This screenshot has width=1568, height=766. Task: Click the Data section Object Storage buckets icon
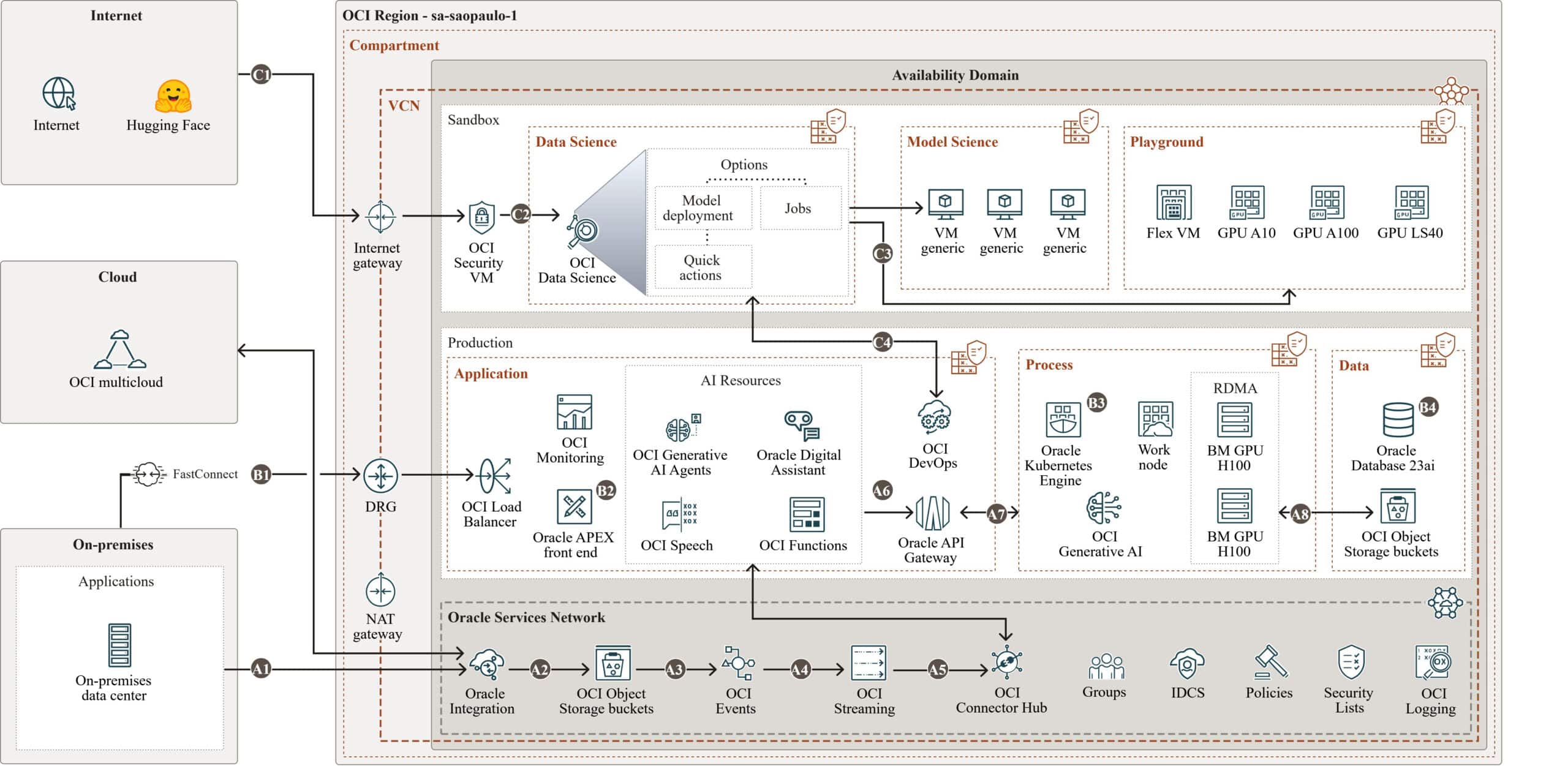pyautogui.click(x=1398, y=506)
